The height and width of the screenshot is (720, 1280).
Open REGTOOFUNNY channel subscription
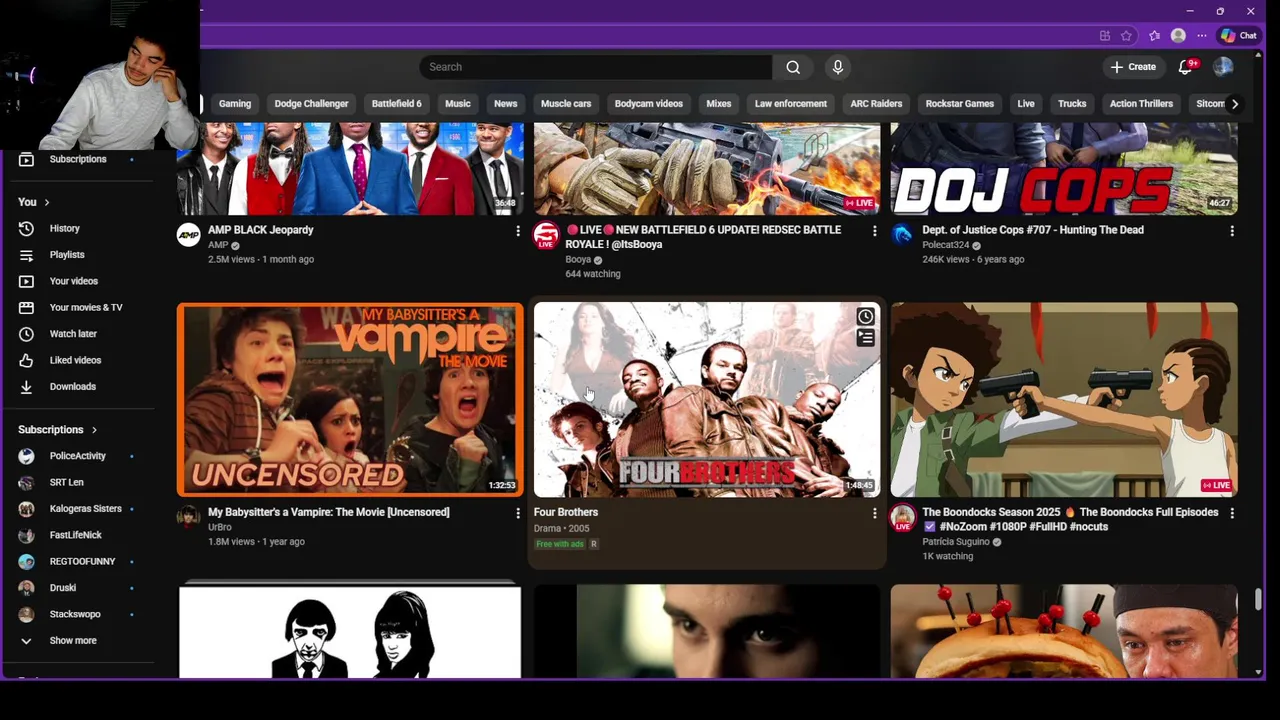click(82, 561)
